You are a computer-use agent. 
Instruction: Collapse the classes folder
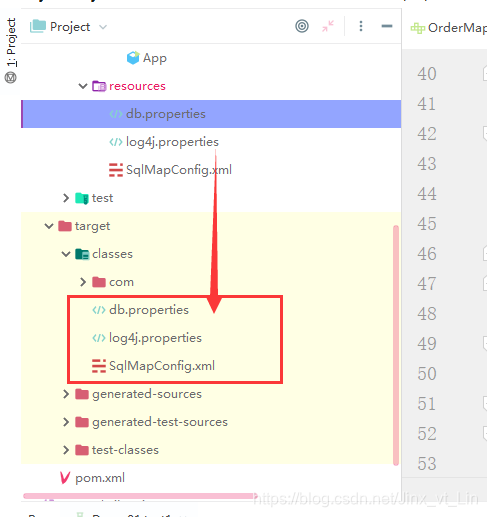(x=66, y=254)
